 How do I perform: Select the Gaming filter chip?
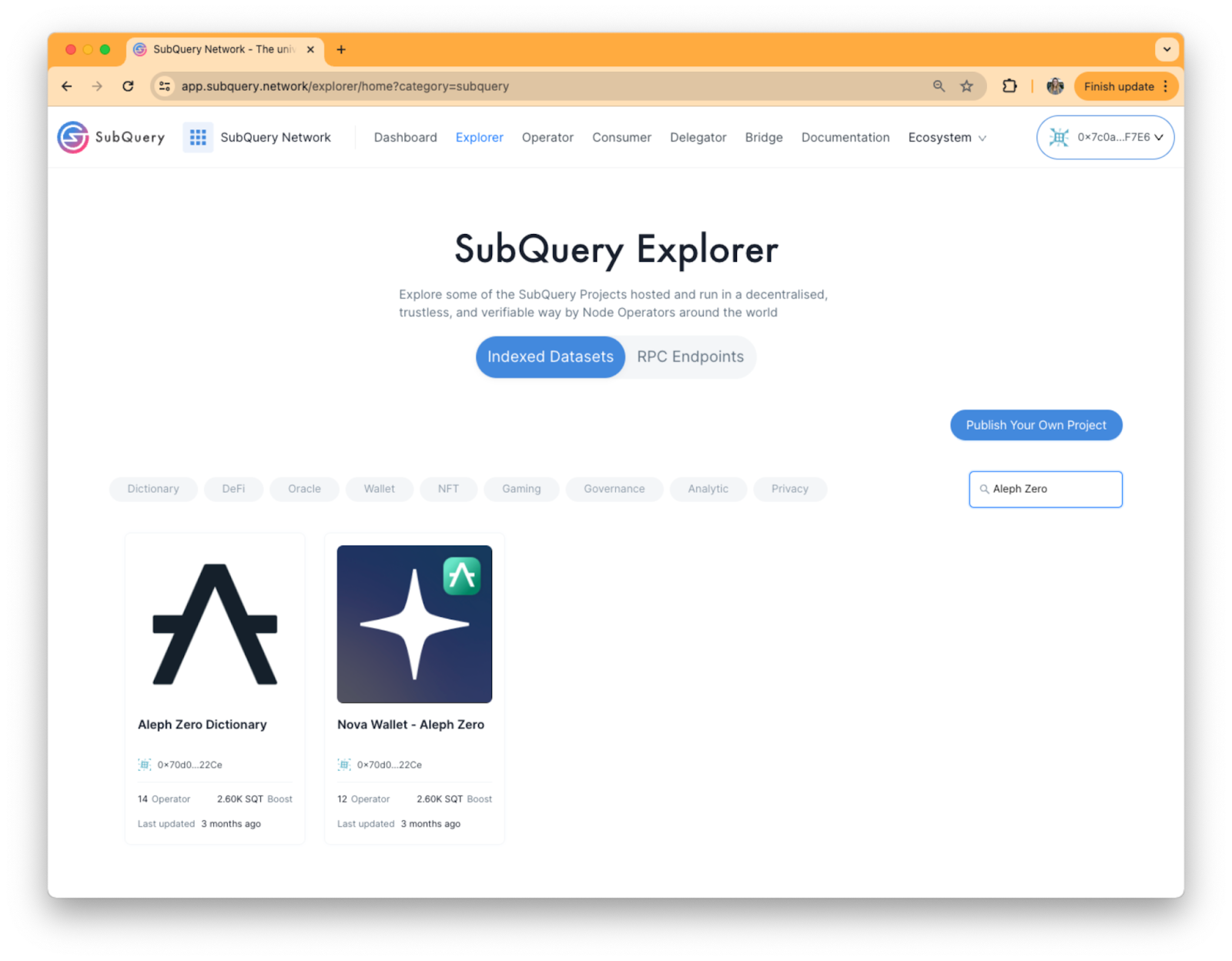click(521, 489)
